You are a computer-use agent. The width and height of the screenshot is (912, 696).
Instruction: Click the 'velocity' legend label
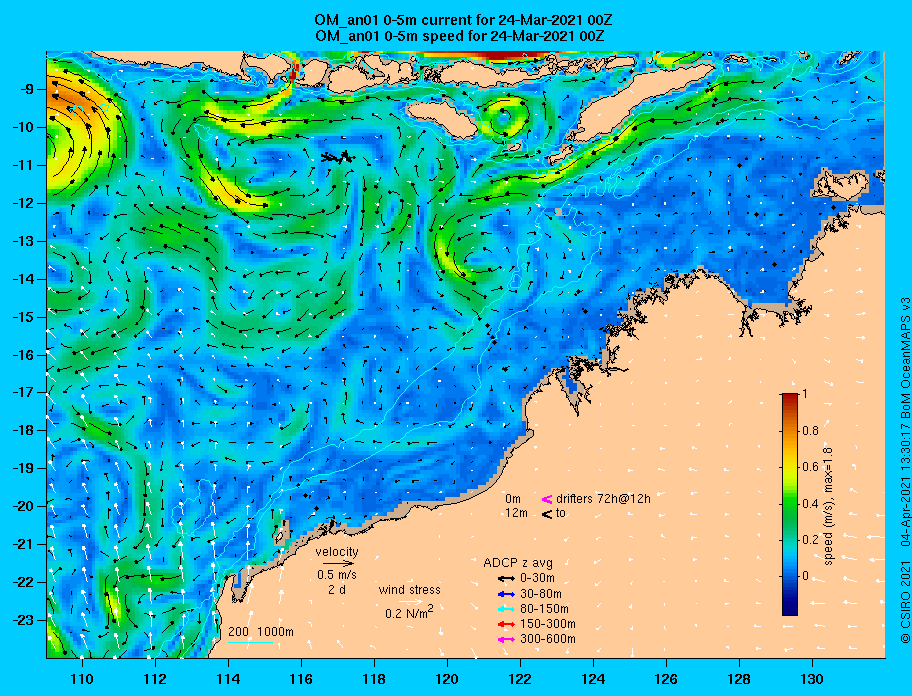coord(337,551)
